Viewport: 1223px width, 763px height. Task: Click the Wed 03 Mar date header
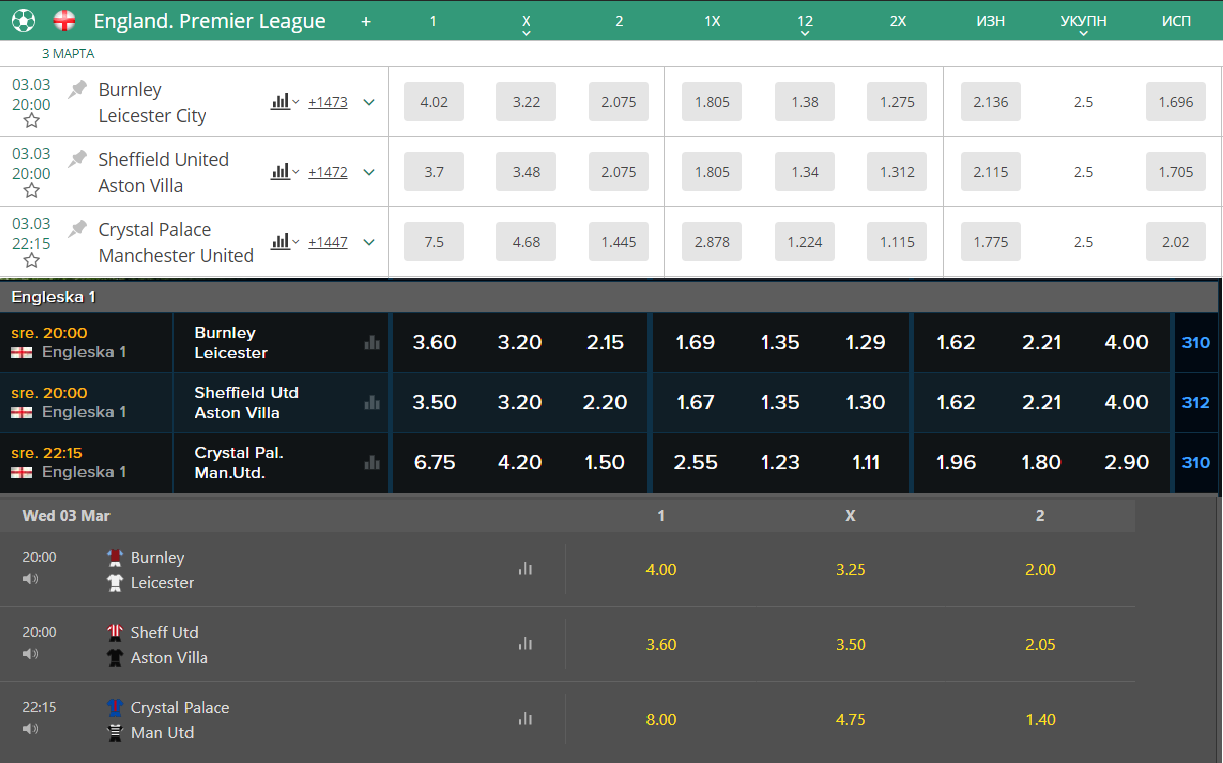click(66, 516)
